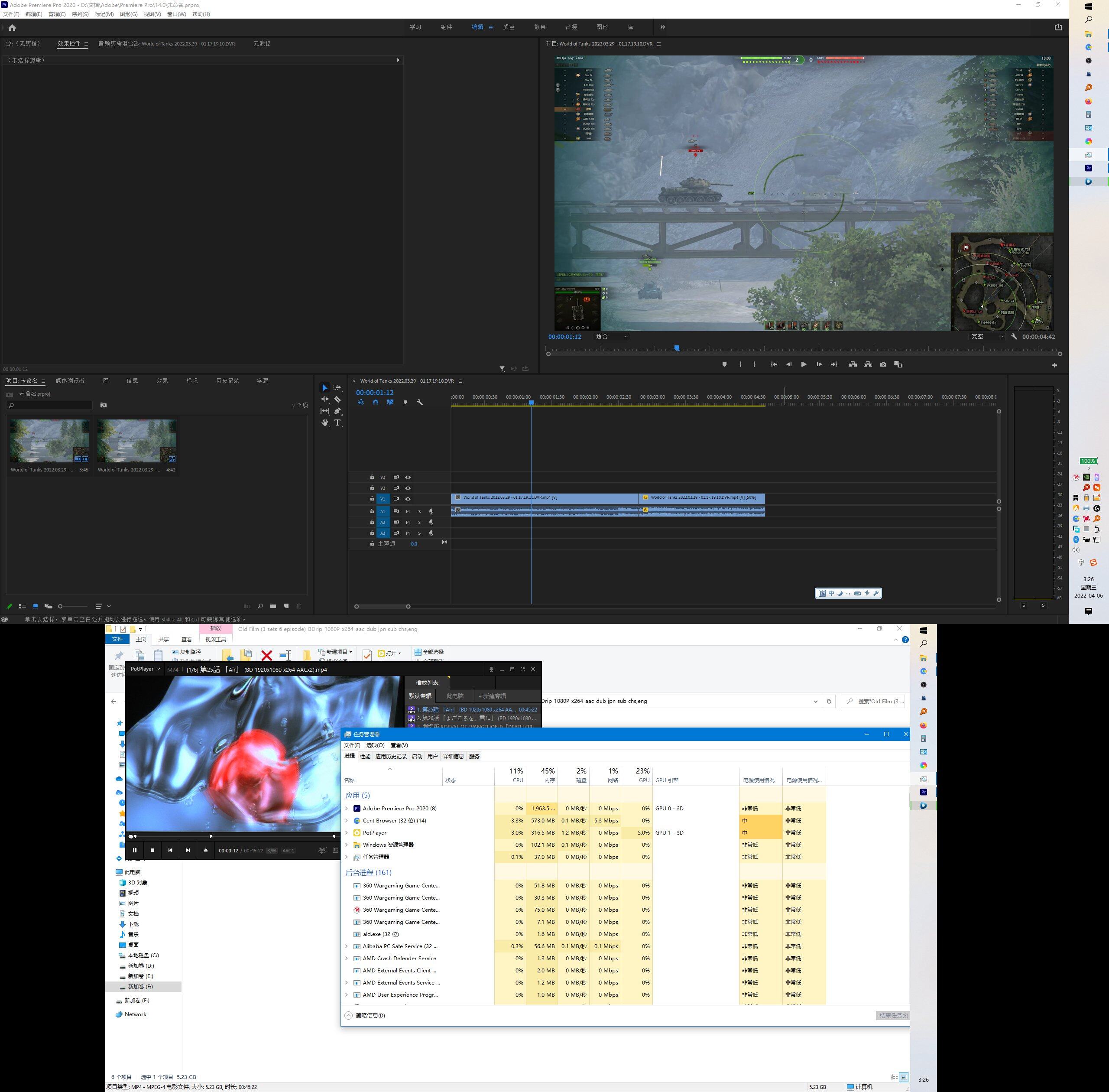Click Mark In button in program monitor
The image size is (1109, 1092).
(x=740, y=364)
